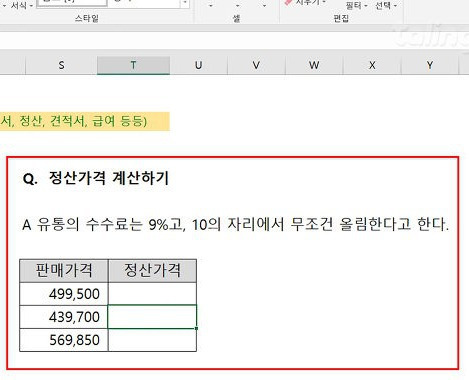Select column X header

tap(372, 65)
